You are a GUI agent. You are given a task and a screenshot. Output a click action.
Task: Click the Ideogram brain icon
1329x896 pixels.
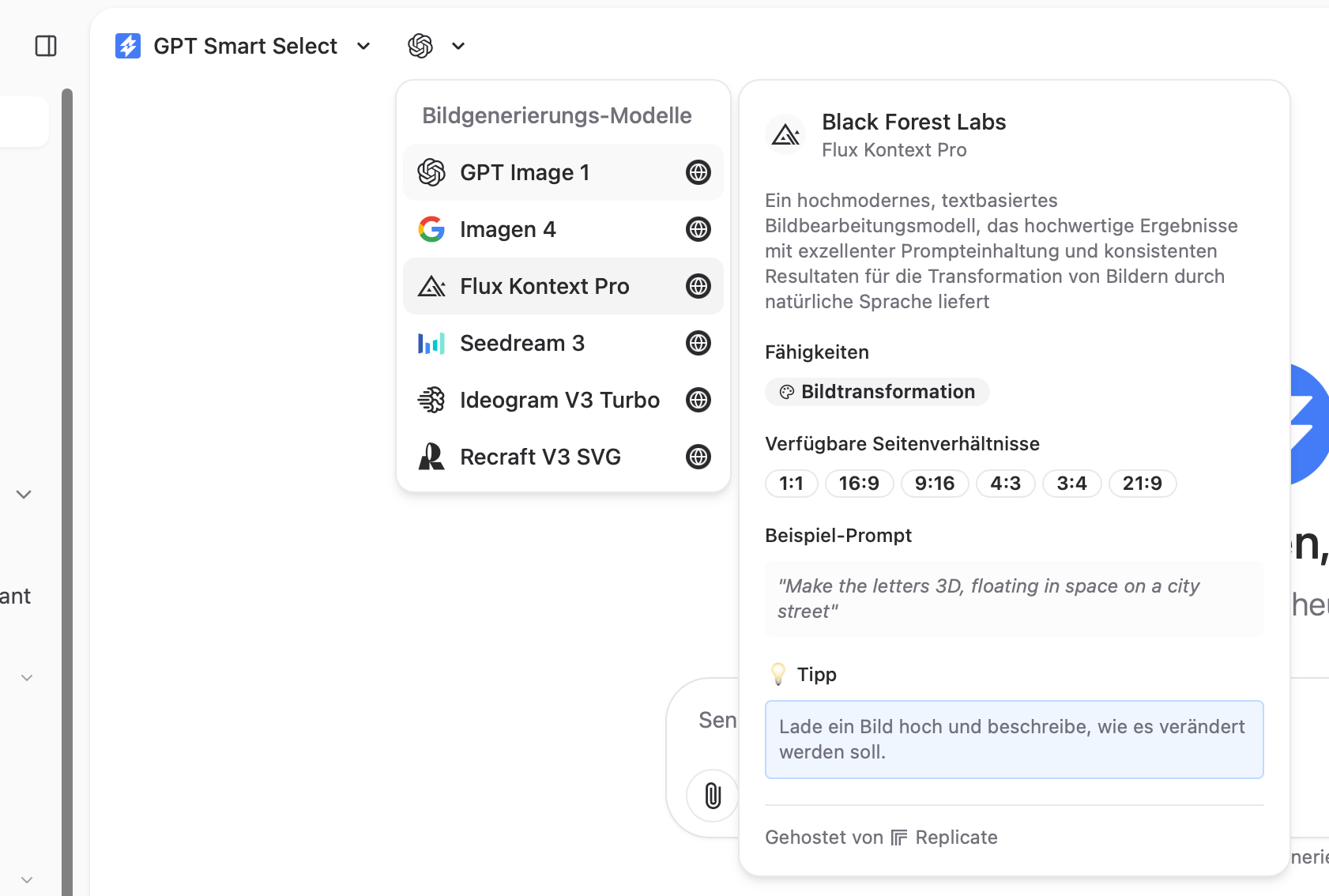431,400
